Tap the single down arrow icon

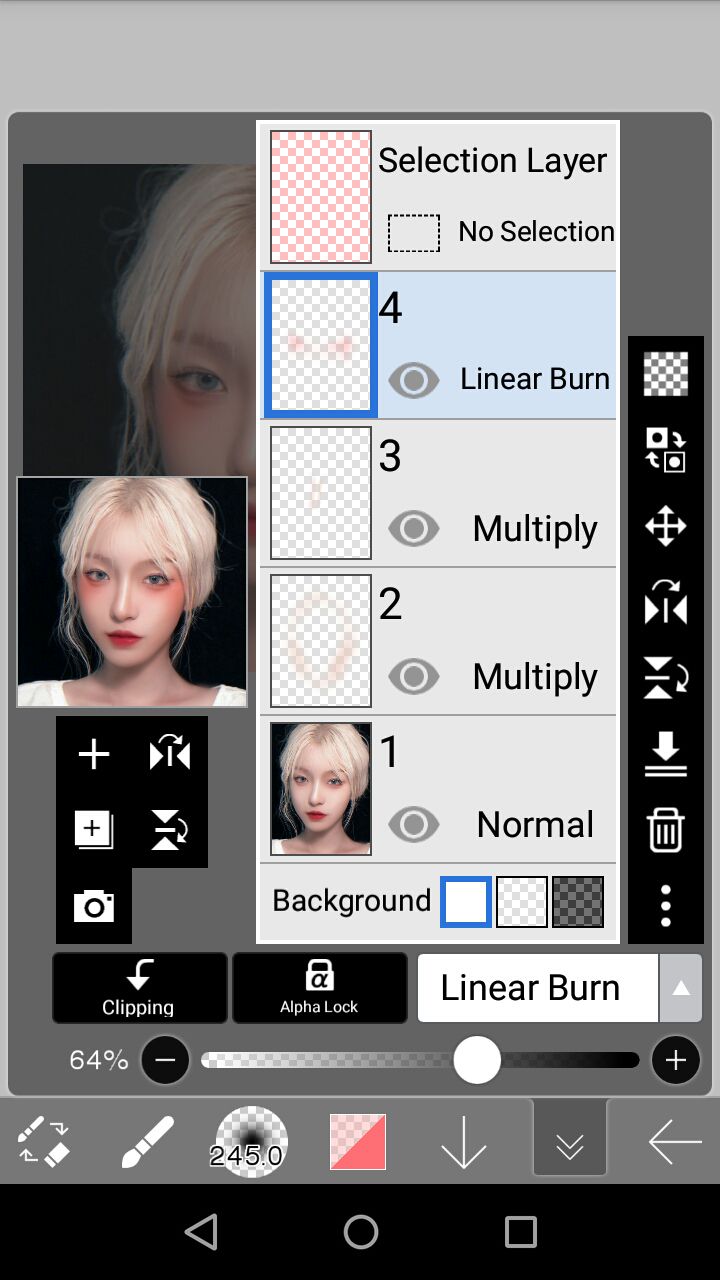pos(464,1141)
